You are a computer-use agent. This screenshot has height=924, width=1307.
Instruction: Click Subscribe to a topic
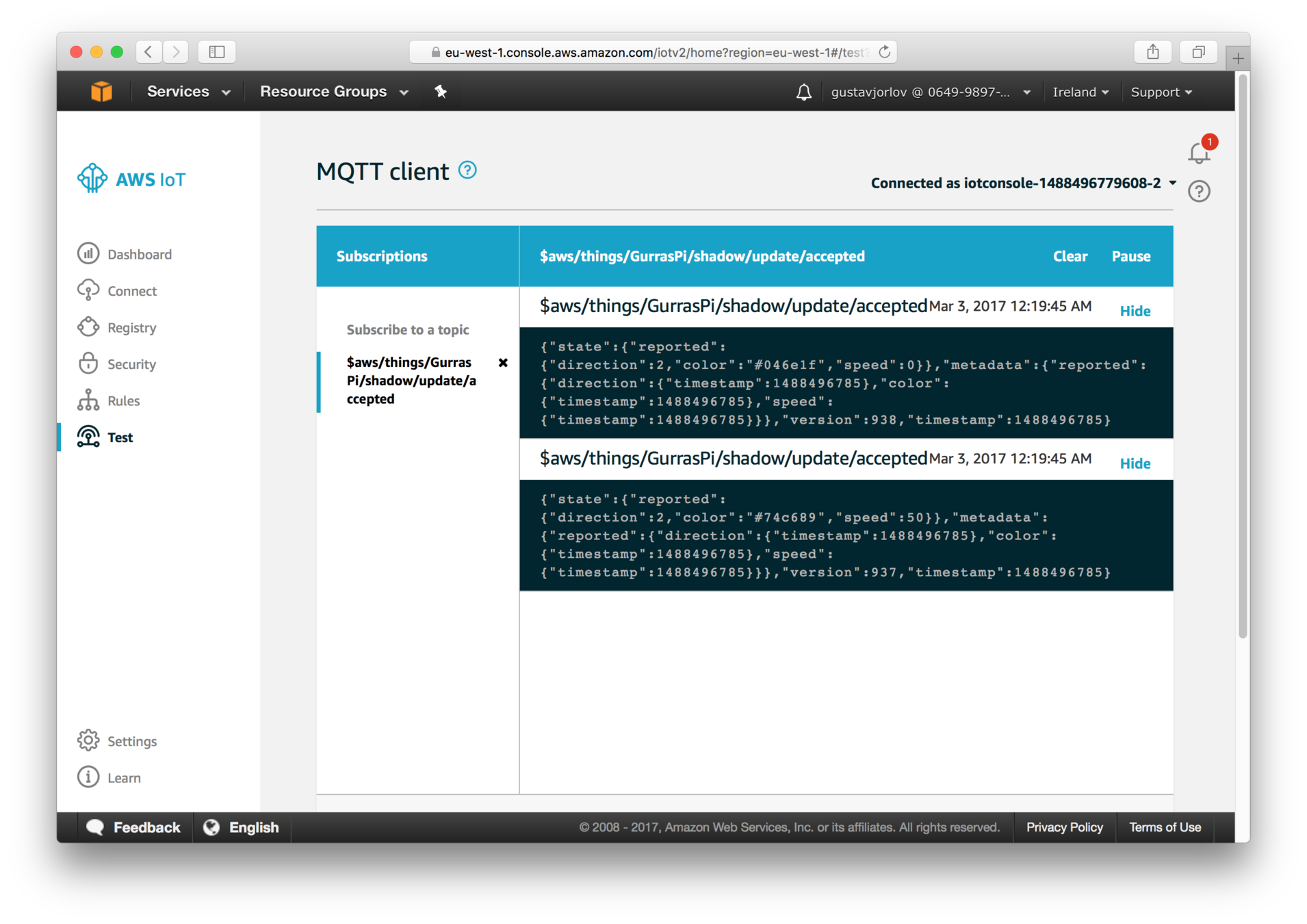click(x=408, y=329)
